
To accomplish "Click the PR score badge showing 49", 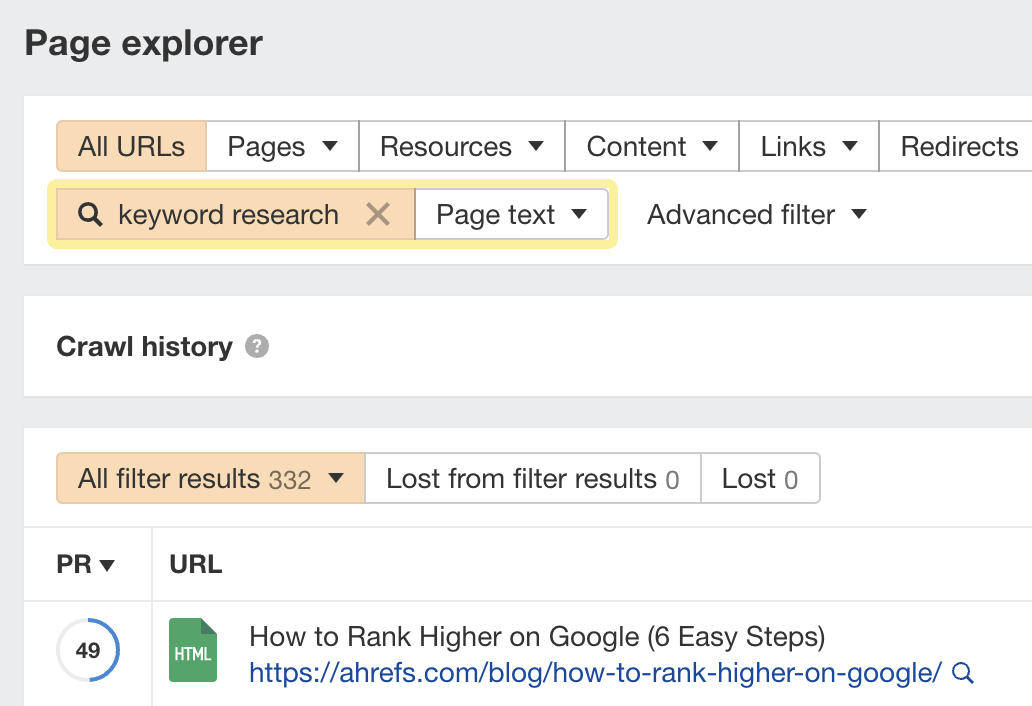I will 87,650.
